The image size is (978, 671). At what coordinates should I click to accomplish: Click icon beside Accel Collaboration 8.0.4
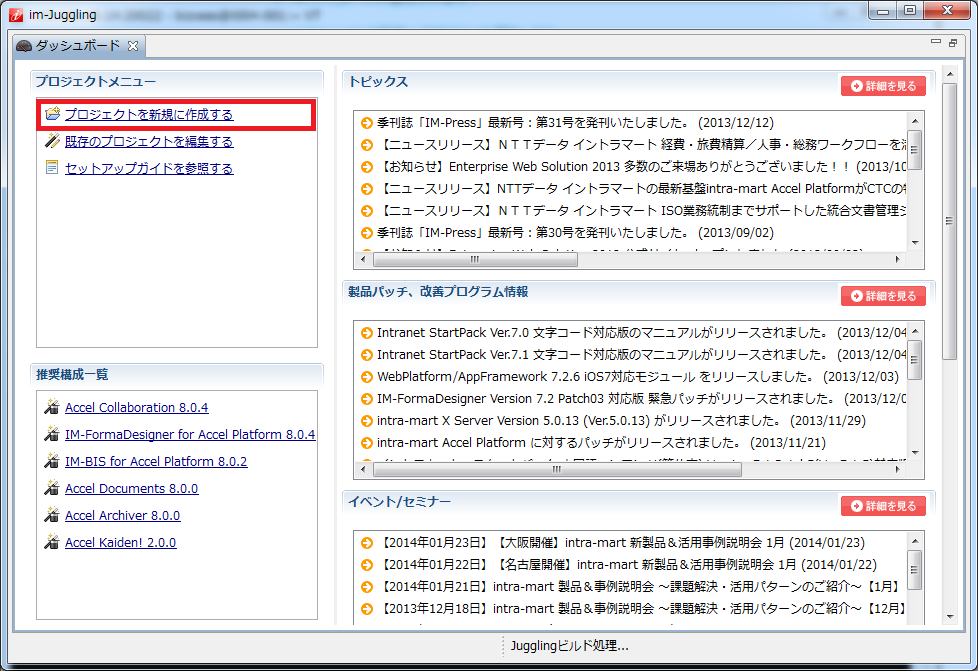click(52, 407)
